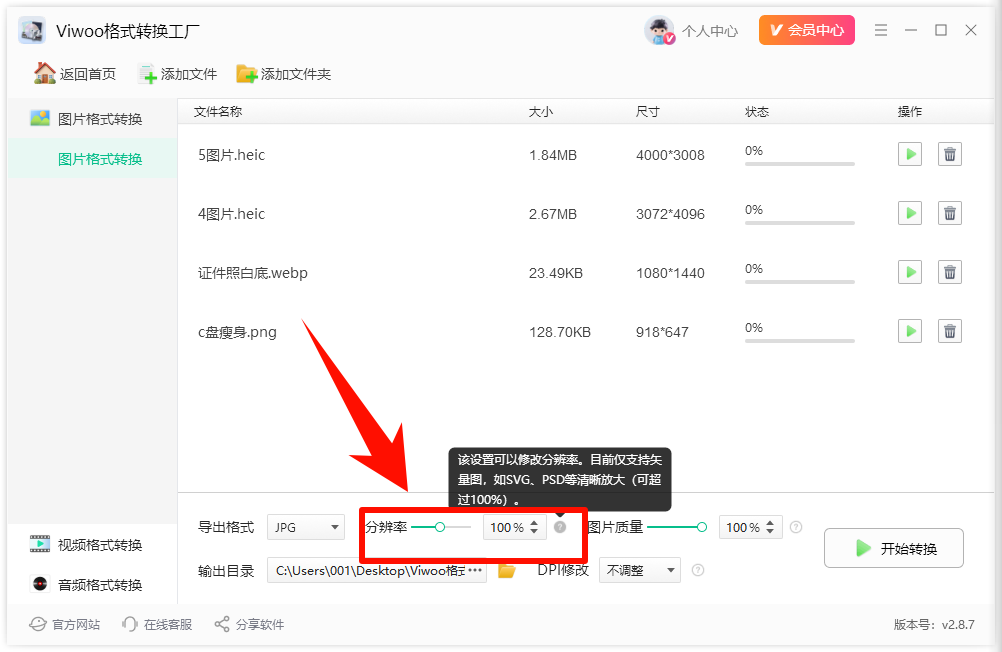This screenshot has height=652, width=1002.
Task: Open the hamburger menu icon in title bar
Action: tap(881, 30)
